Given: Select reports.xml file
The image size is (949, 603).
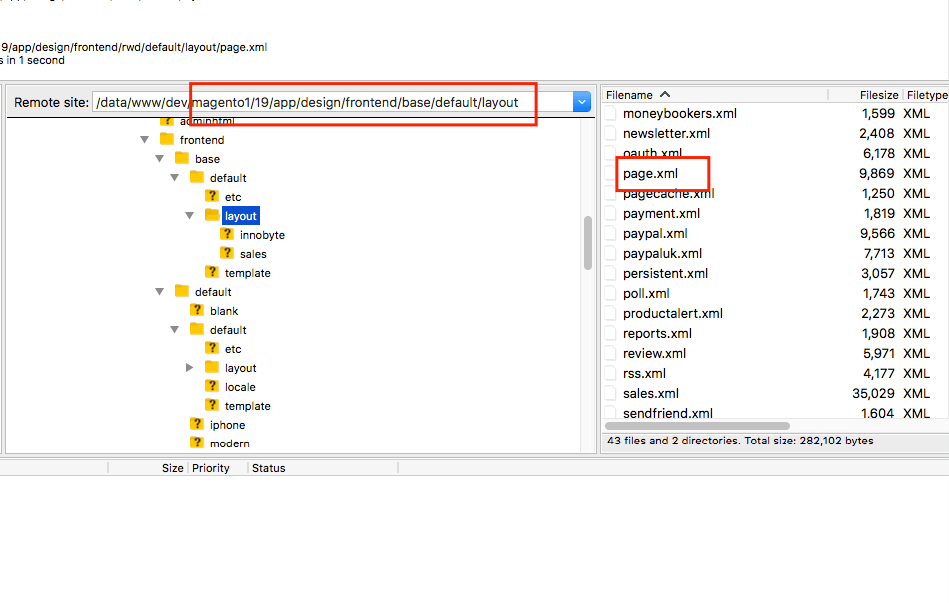Looking at the screenshot, I should (x=657, y=333).
